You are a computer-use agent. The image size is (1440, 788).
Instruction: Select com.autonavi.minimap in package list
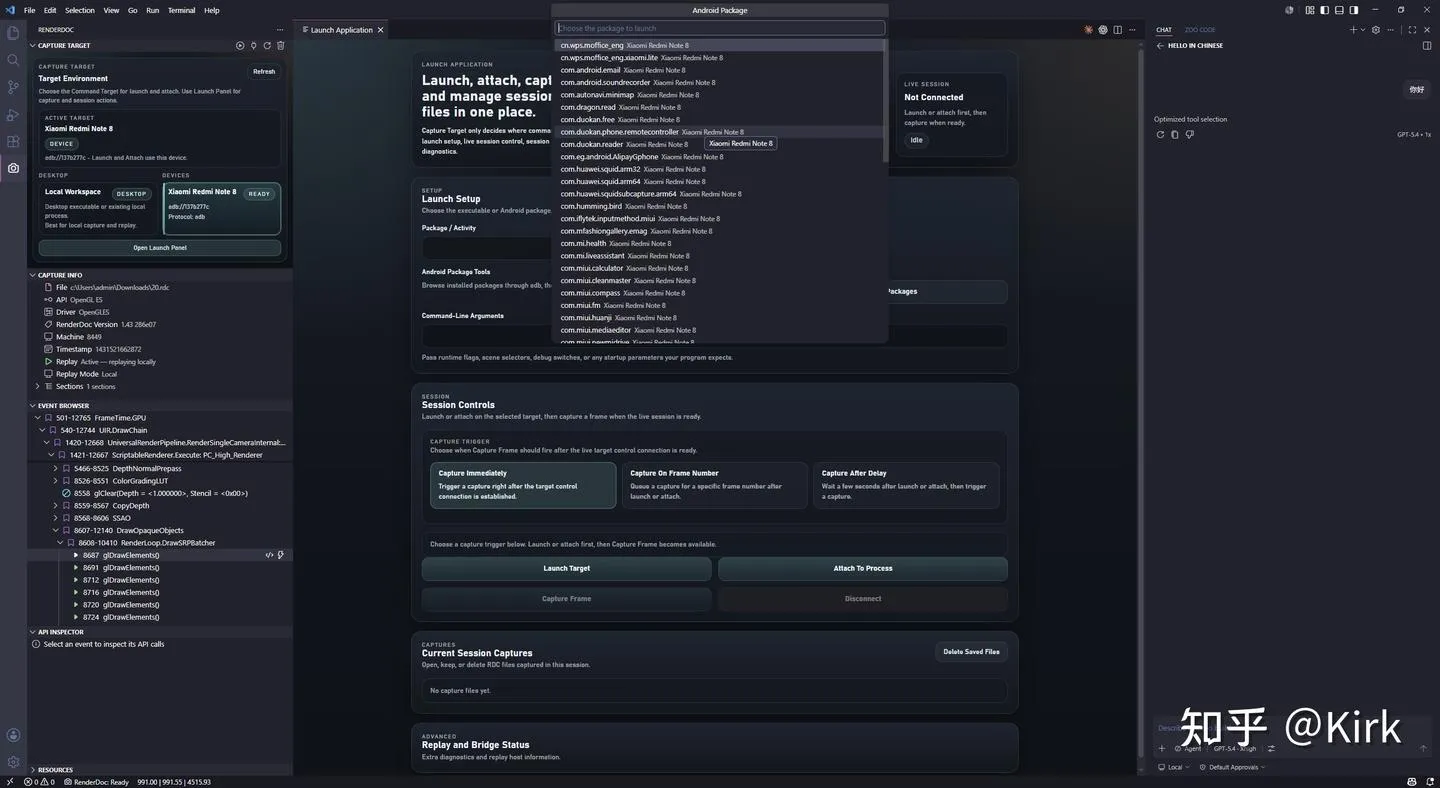[720, 95]
